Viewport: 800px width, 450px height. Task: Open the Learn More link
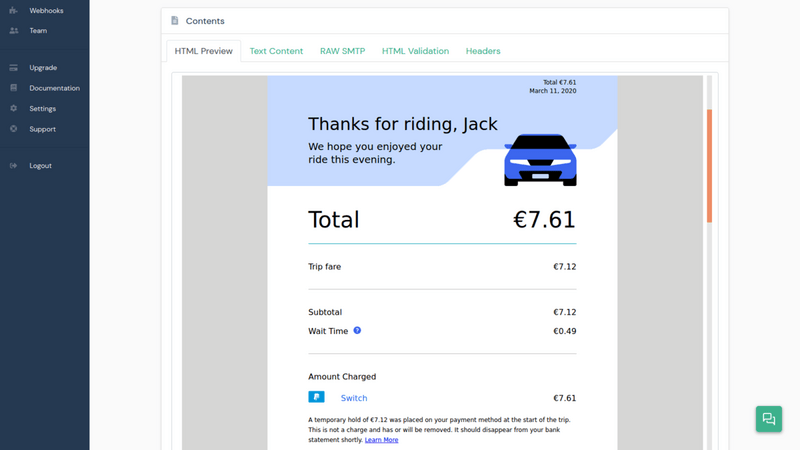pos(381,440)
